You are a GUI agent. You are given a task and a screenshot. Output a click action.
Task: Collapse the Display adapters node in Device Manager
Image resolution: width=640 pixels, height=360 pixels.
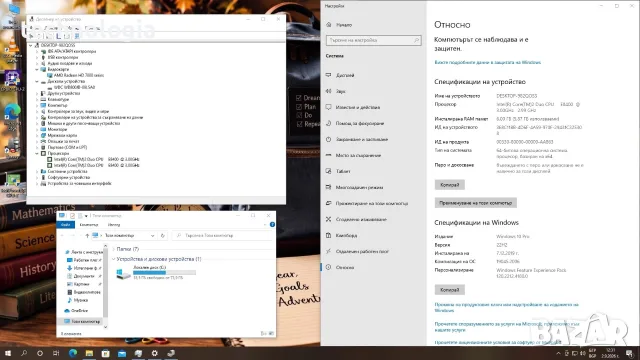[37, 69]
